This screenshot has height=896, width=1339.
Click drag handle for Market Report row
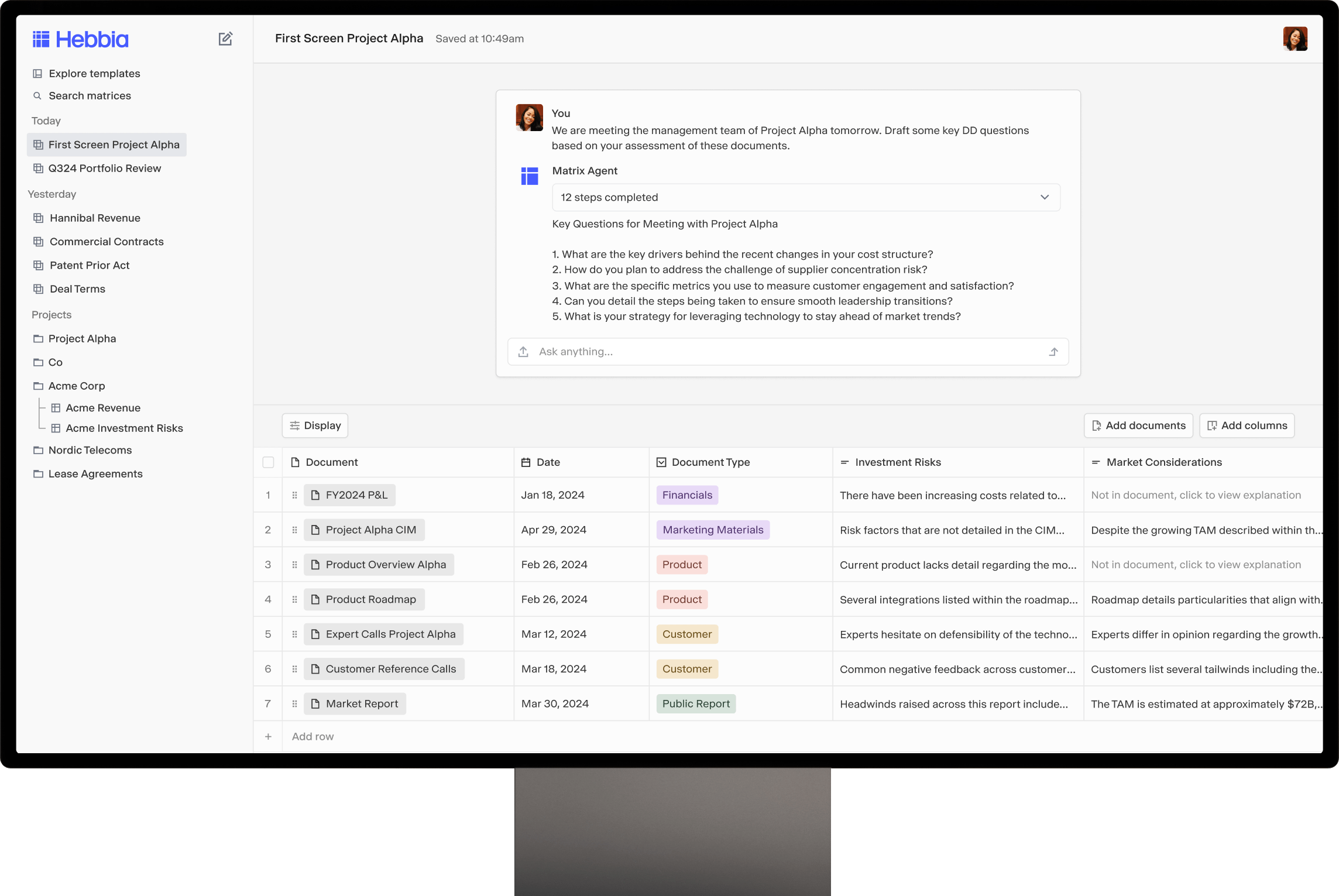pos(294,704)
